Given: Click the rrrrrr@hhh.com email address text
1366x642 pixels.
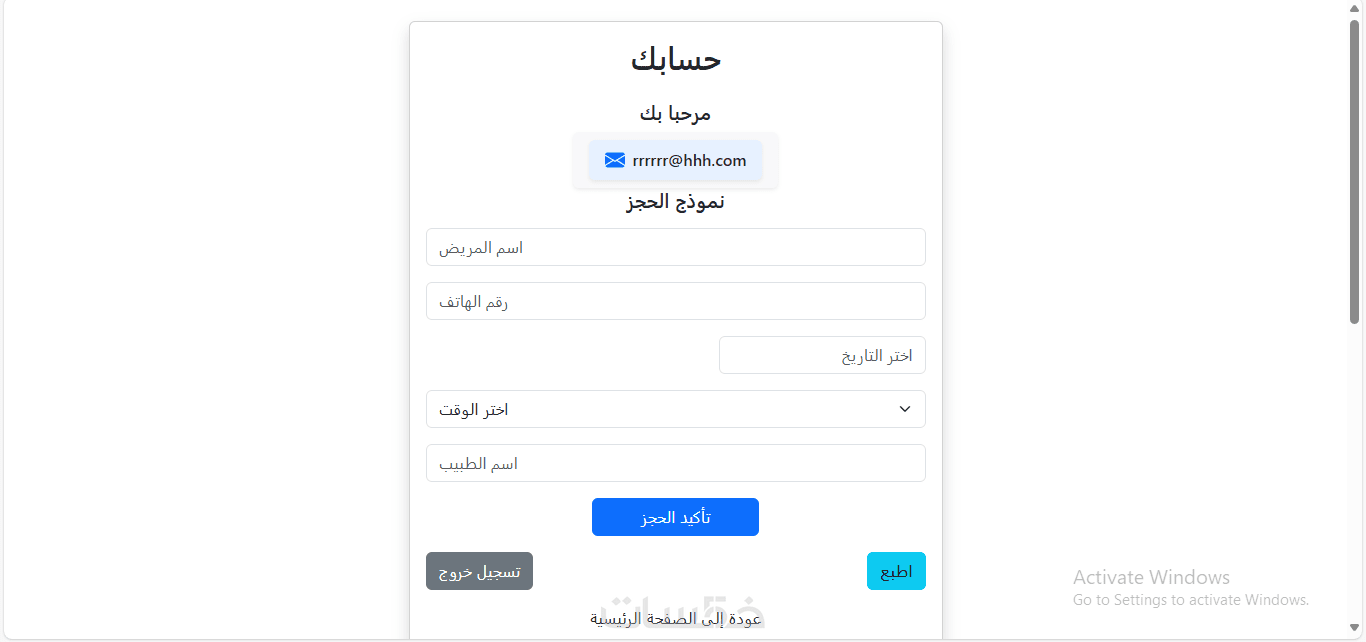Looking at the screenshot, I should [x=689, y=161].
